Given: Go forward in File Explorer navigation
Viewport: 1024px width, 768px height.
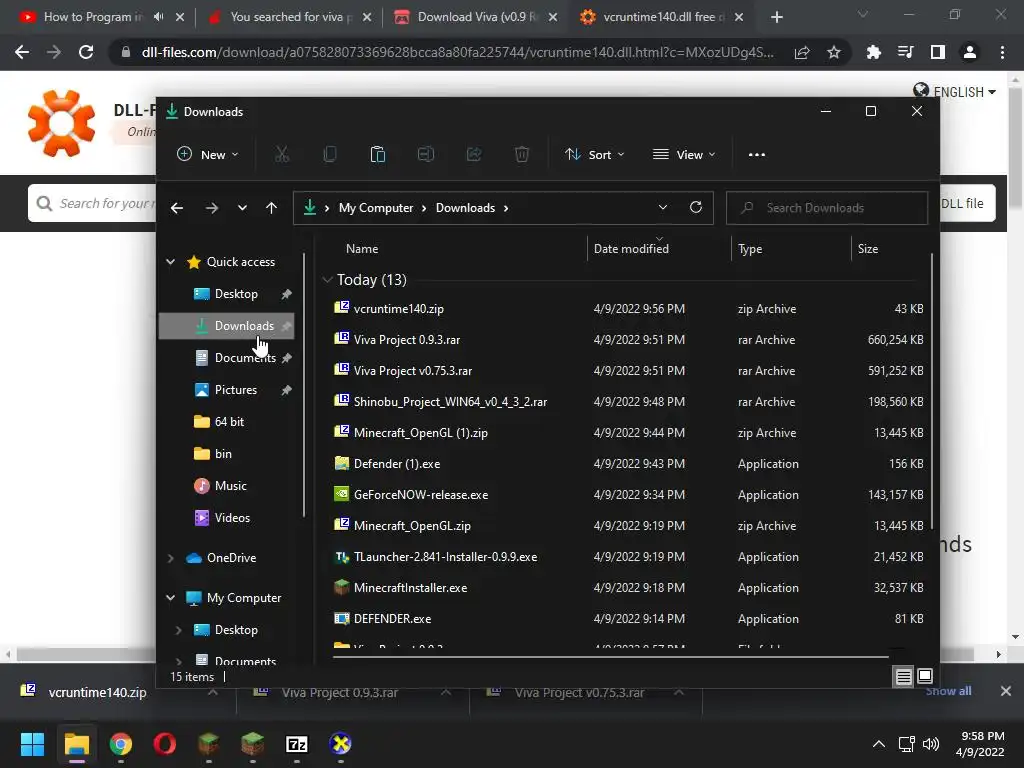Looking at the screenshot, I should point(212,208).
